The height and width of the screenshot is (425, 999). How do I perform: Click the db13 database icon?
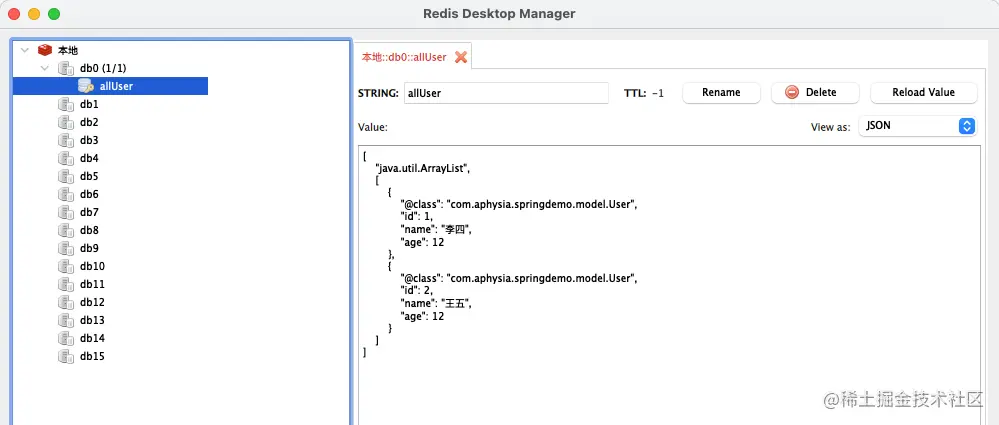pyautogui.click(x=66, y=320)
